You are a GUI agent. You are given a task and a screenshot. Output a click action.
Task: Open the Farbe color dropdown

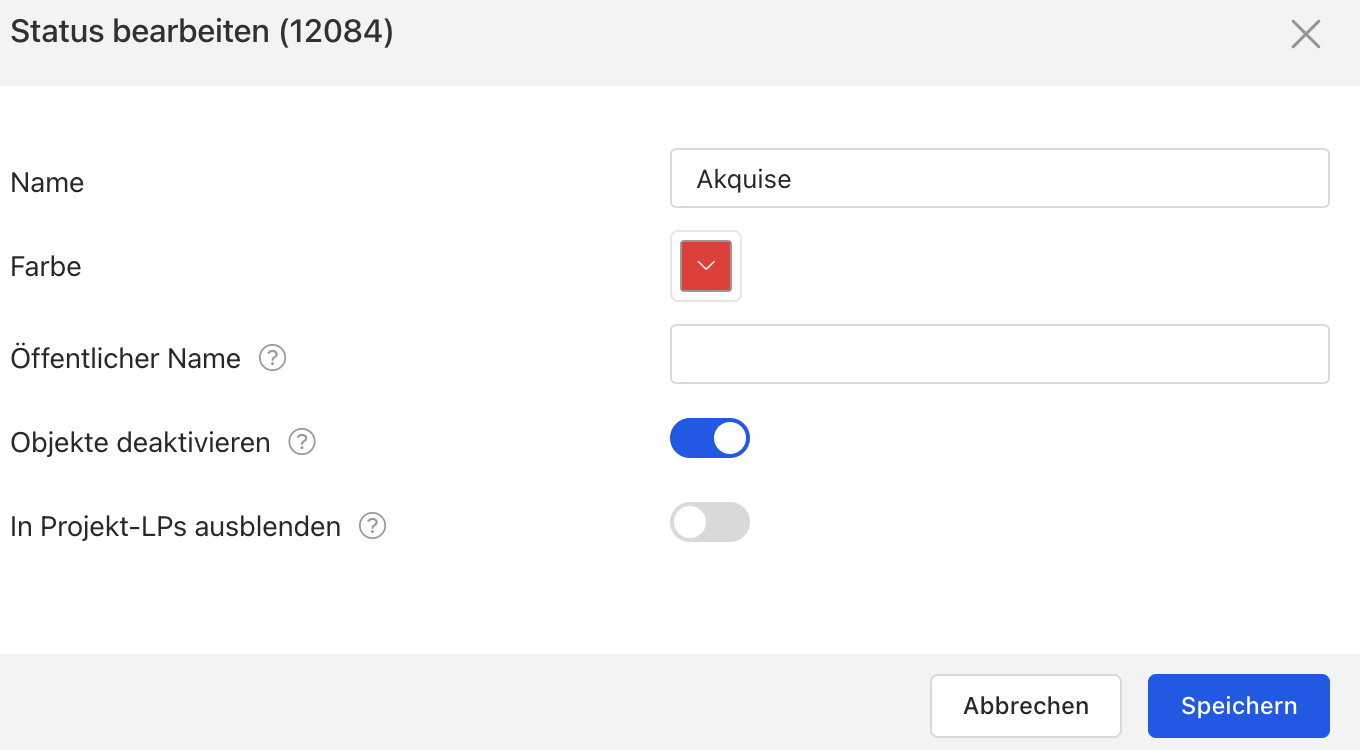[x=706, y=266]
